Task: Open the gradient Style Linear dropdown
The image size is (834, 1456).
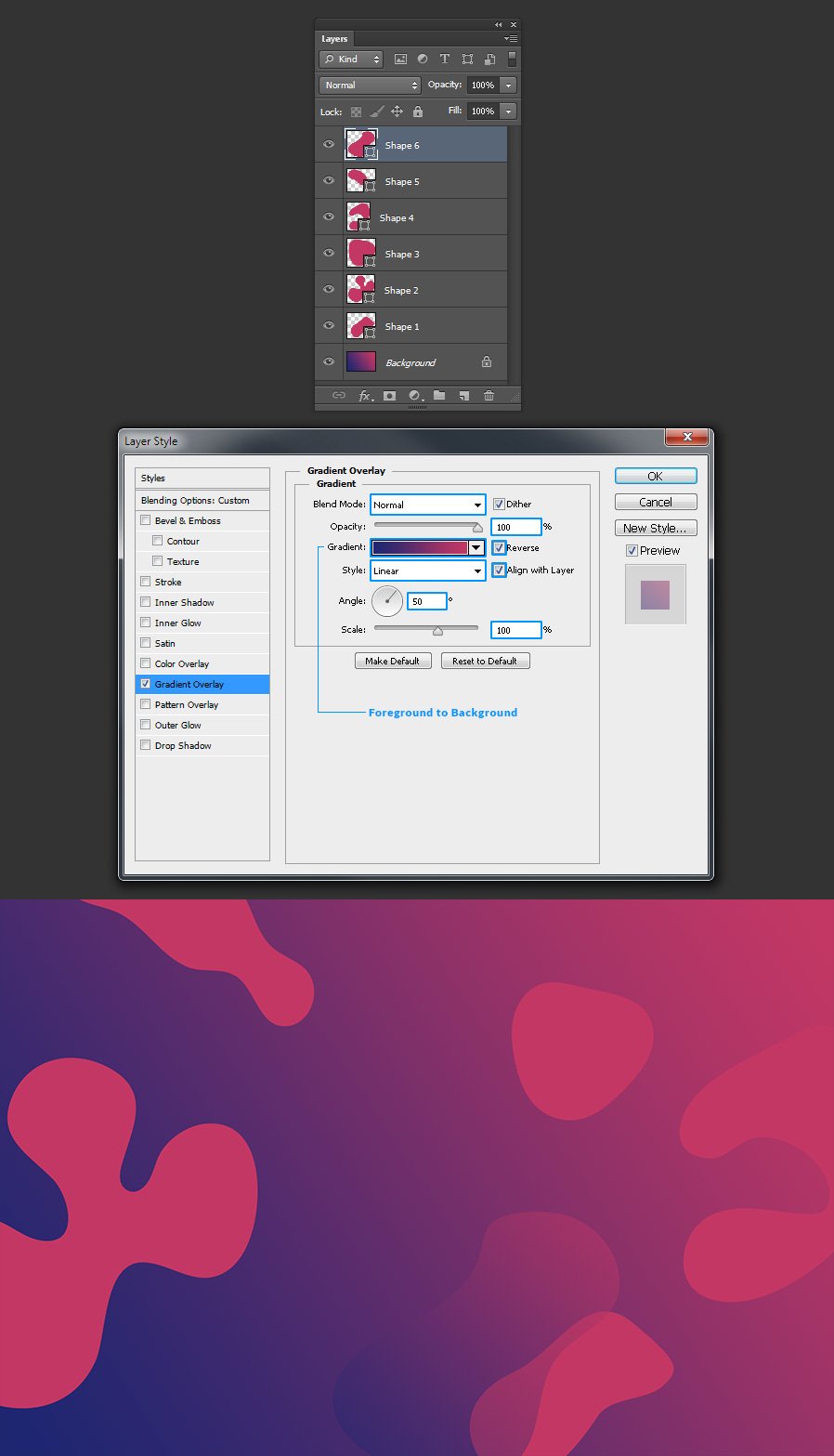Action: (428, 571)
